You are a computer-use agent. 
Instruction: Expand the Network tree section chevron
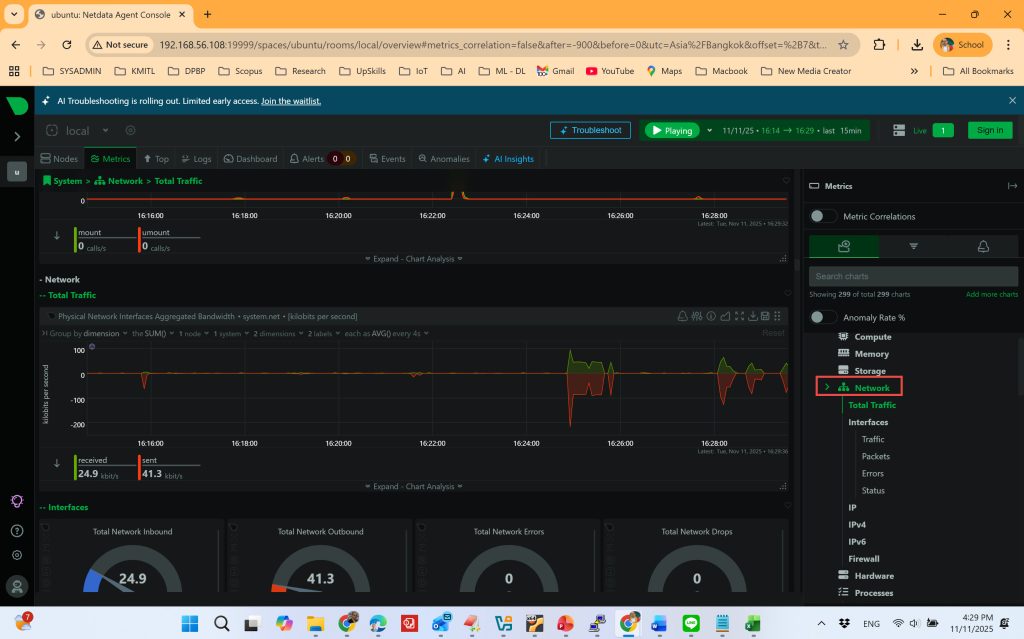pyautogui.click(x=826, y=387)
